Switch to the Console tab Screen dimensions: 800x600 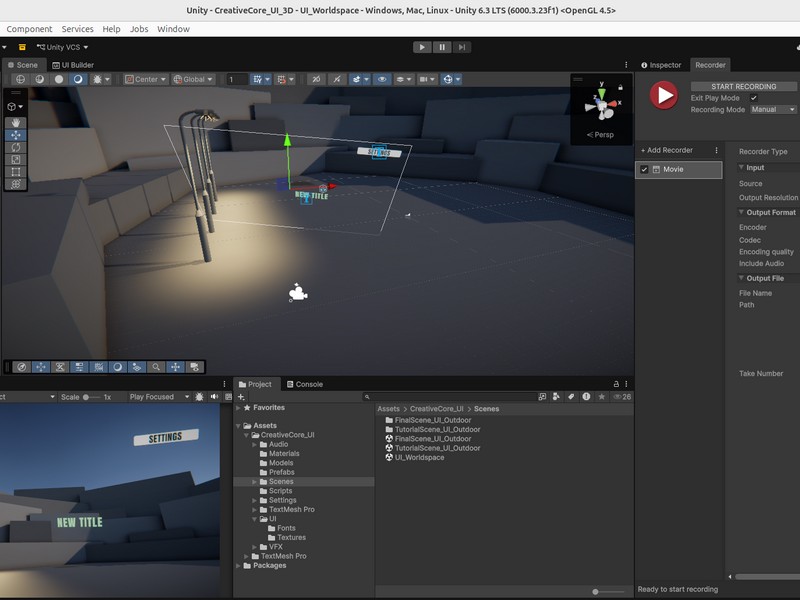pyautogui.click(x=305, y=384)
